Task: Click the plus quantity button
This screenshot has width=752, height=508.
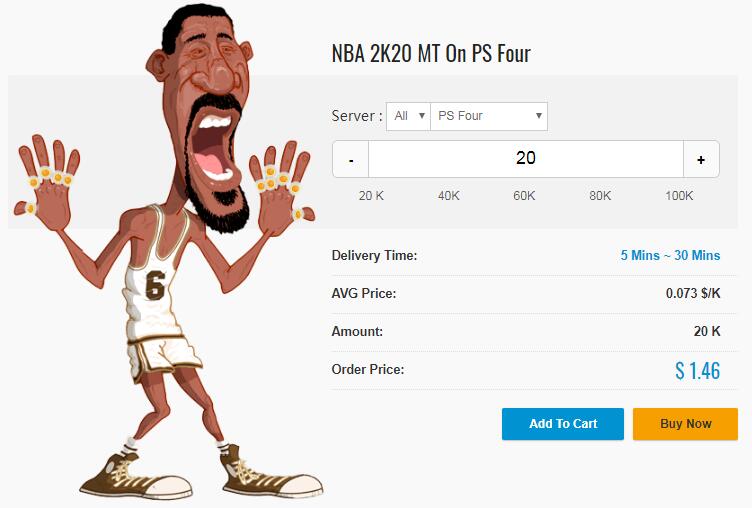Action: (701, 159)
